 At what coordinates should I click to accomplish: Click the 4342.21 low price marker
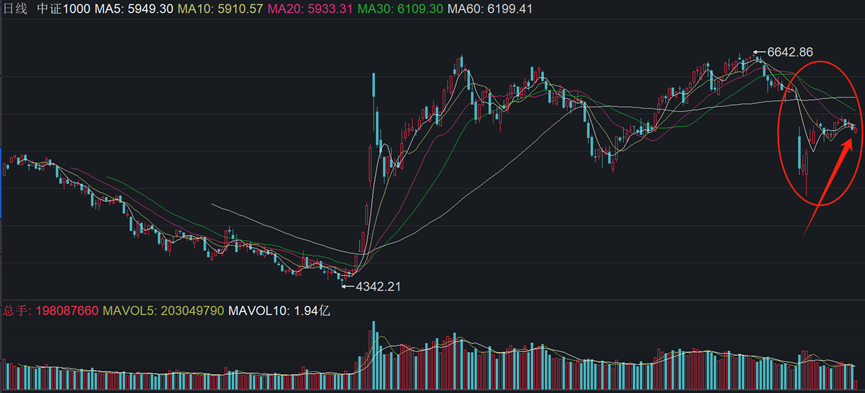click(378, 286)
